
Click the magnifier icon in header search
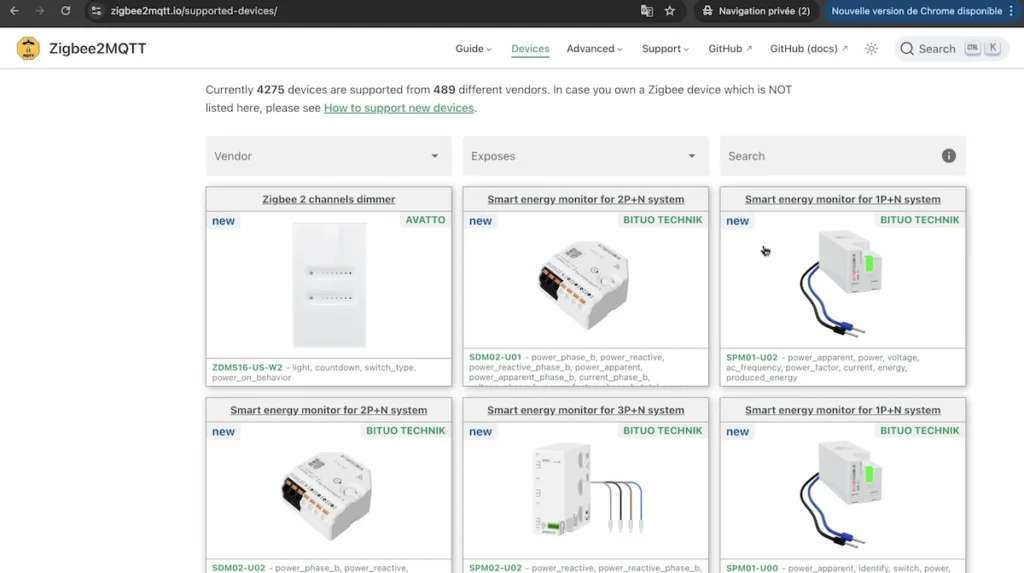(x=906, y=48)
